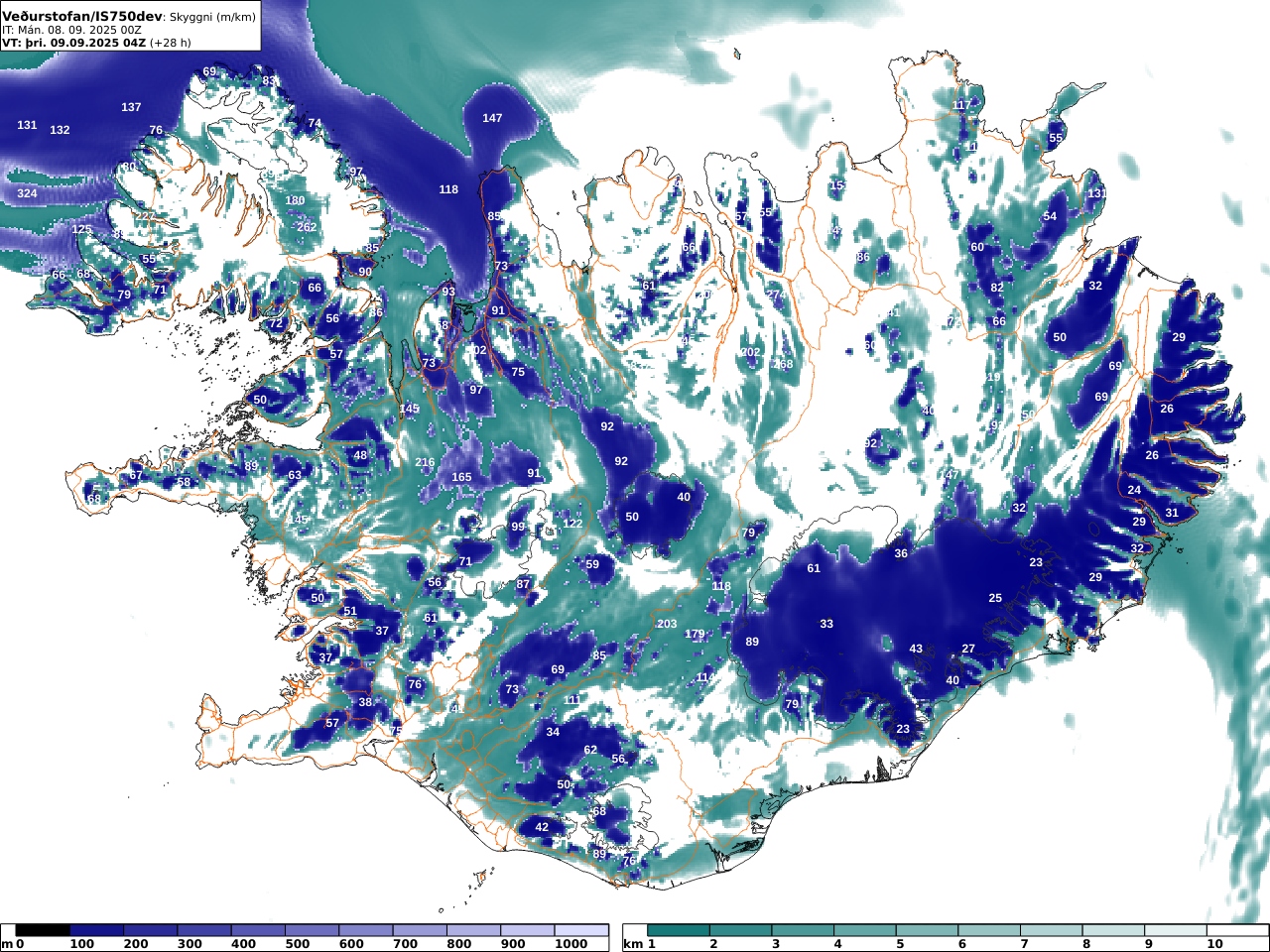The width and height of the screenshot is (1270, 952).
Task: Click the 262 visibility value in Westfjords
Action: click(x=306, y=227)
